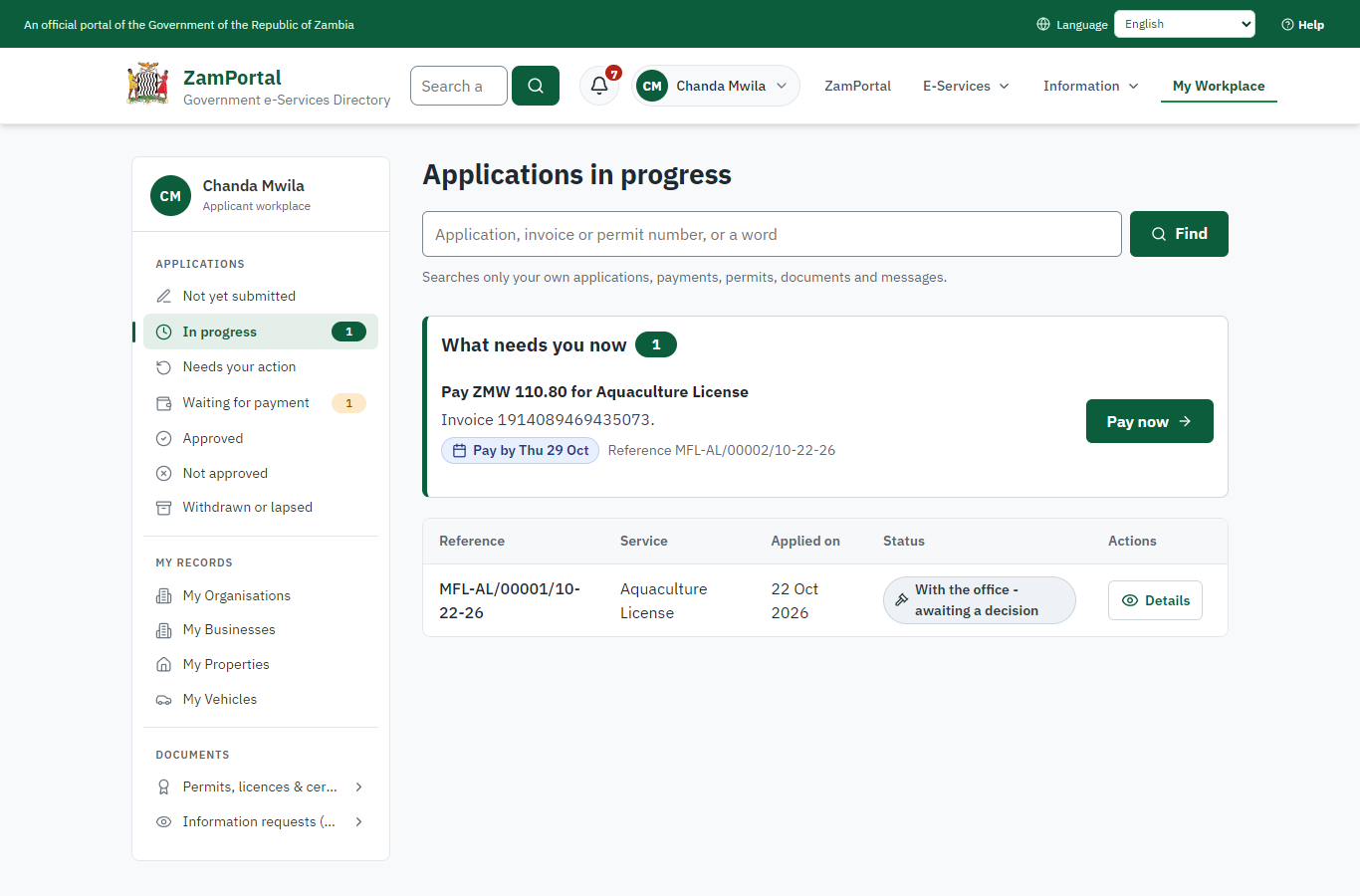The image size is (1360, 896).
Task: Click the Aquaculture License service cell
Action: pos(663,600)
